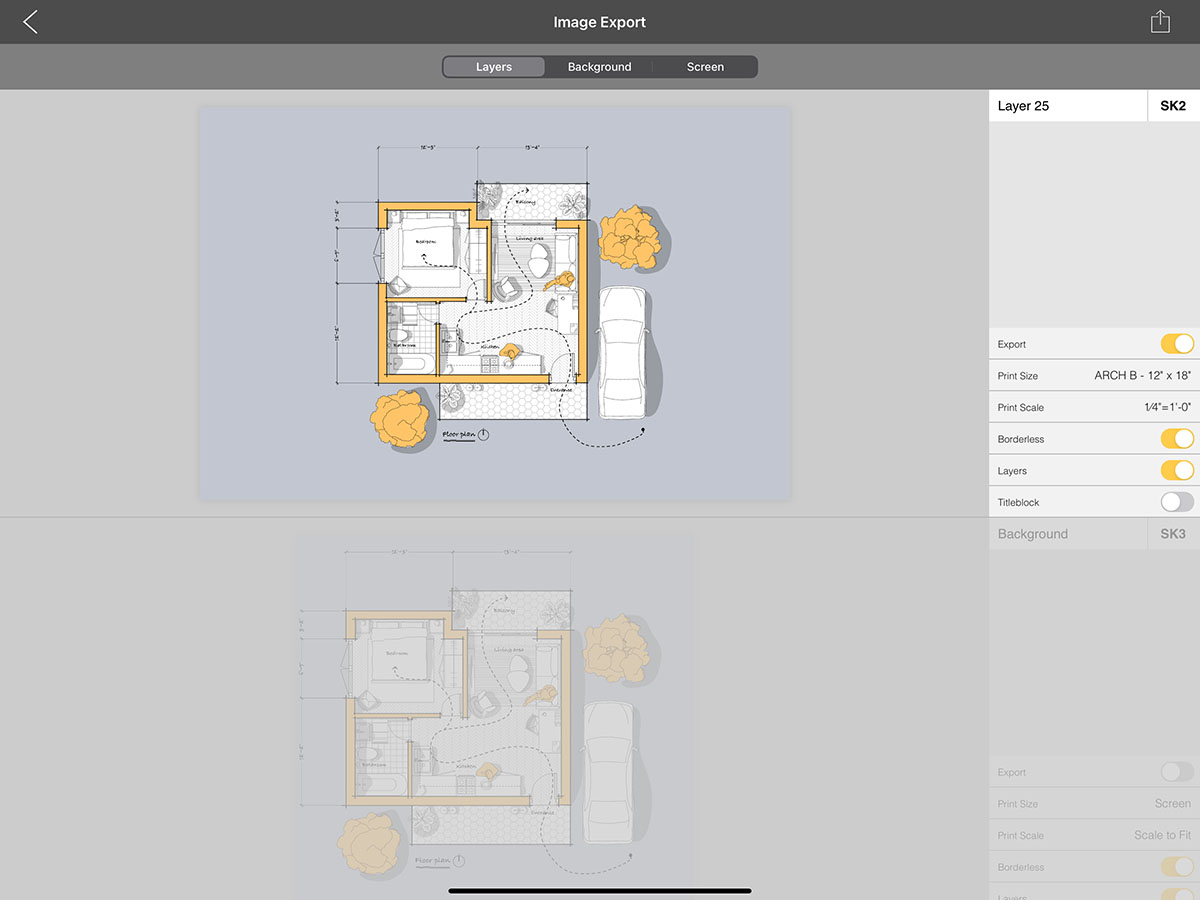Open Print Scale 1/4"=1'-0" options
This screenshot has width=1200, height=900.
(1167, 408)
